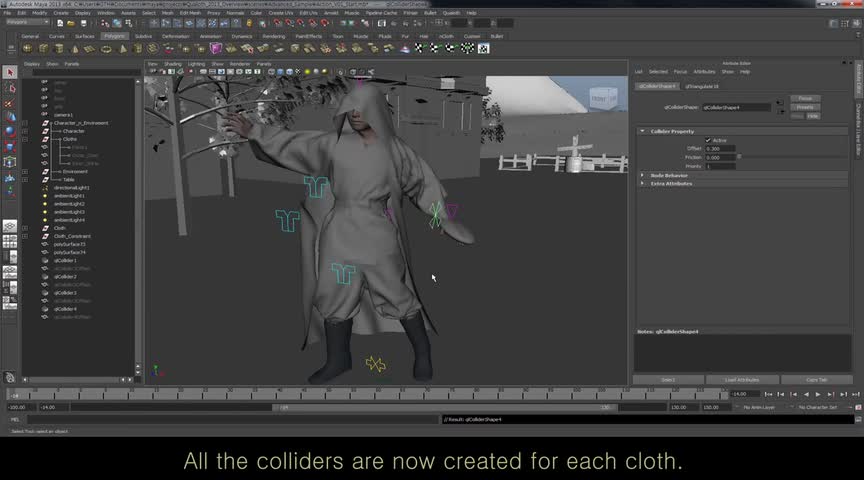The height and width of the screenshot is (480, 864).
Task: Expand the Node Behavior section
Action: coord(642,175)
